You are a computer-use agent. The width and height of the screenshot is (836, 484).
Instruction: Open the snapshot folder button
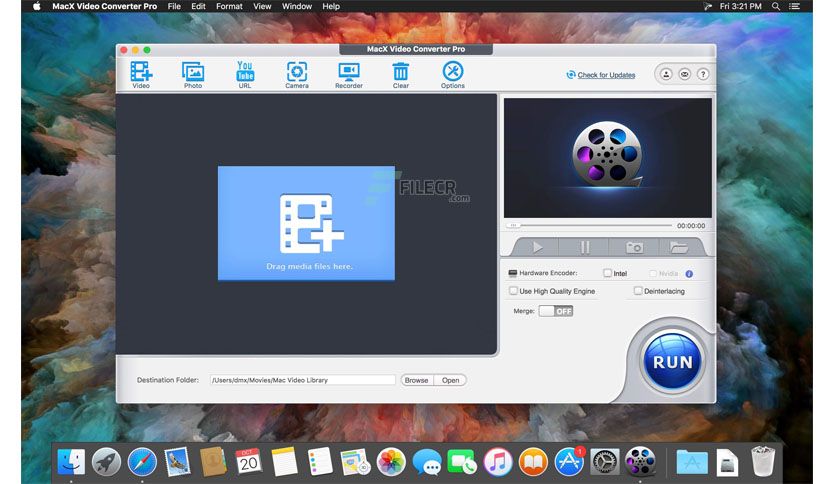click(x=678, y=247)
